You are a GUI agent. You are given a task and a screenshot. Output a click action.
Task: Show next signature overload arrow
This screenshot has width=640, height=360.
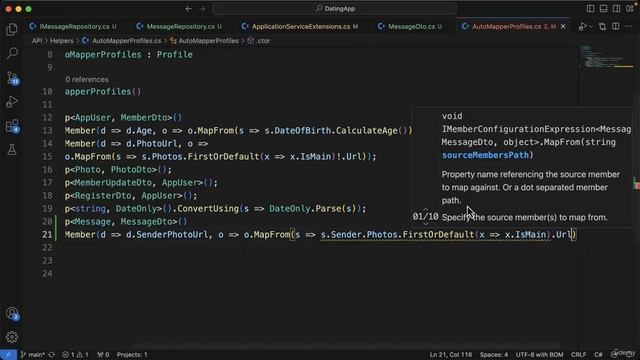tap(425, 224)
